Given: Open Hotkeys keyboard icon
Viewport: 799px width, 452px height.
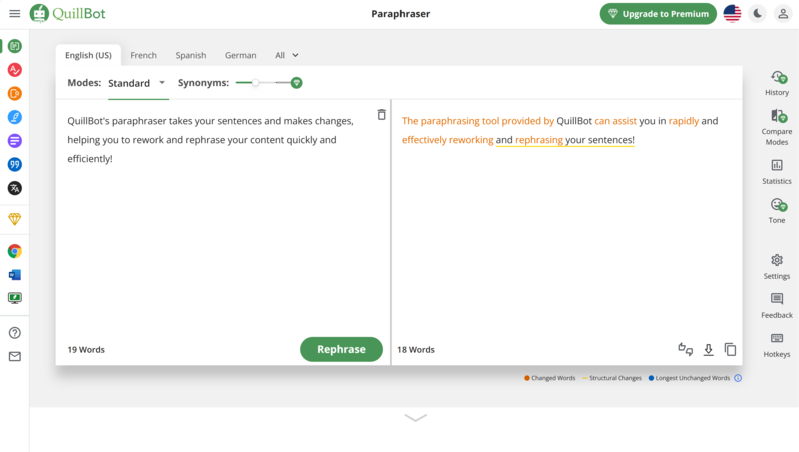Looking at the screenshot, I should tap(777, 339).
